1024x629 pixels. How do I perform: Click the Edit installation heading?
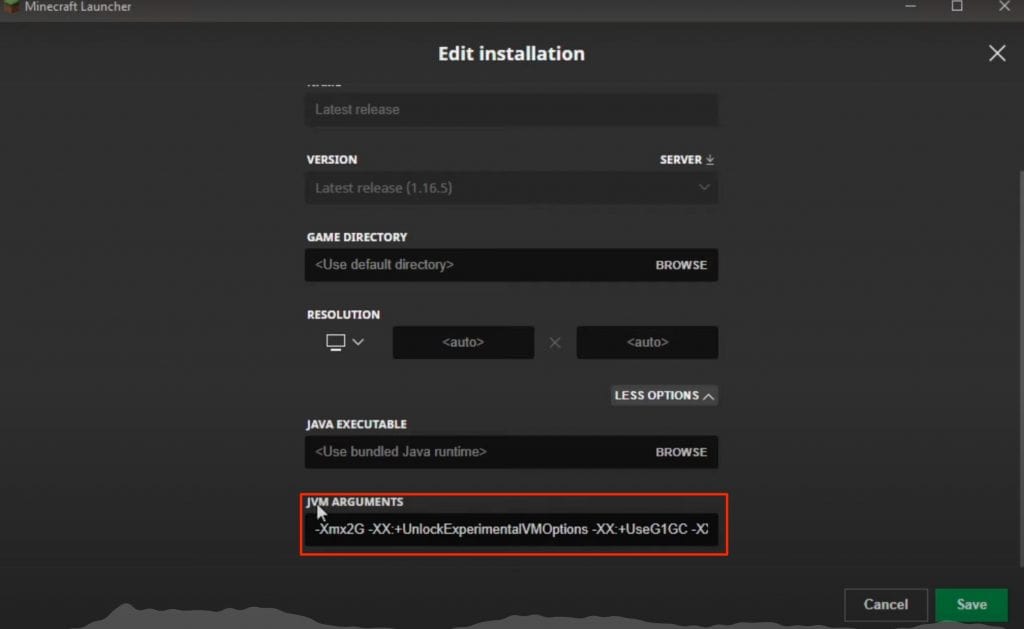point(511,54)
